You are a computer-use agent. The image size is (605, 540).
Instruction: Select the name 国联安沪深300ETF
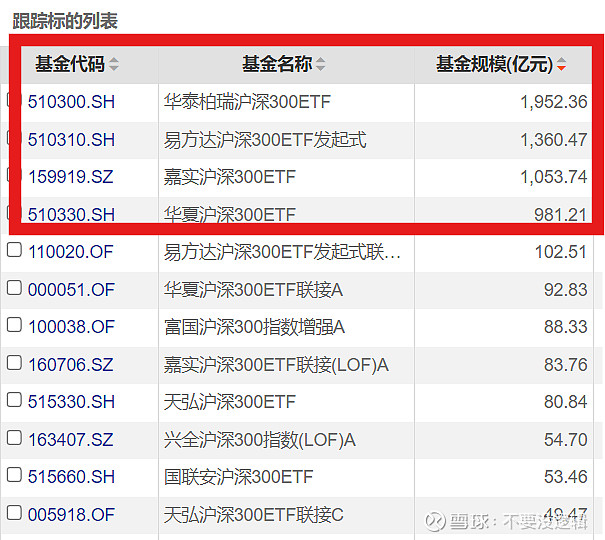238,477
